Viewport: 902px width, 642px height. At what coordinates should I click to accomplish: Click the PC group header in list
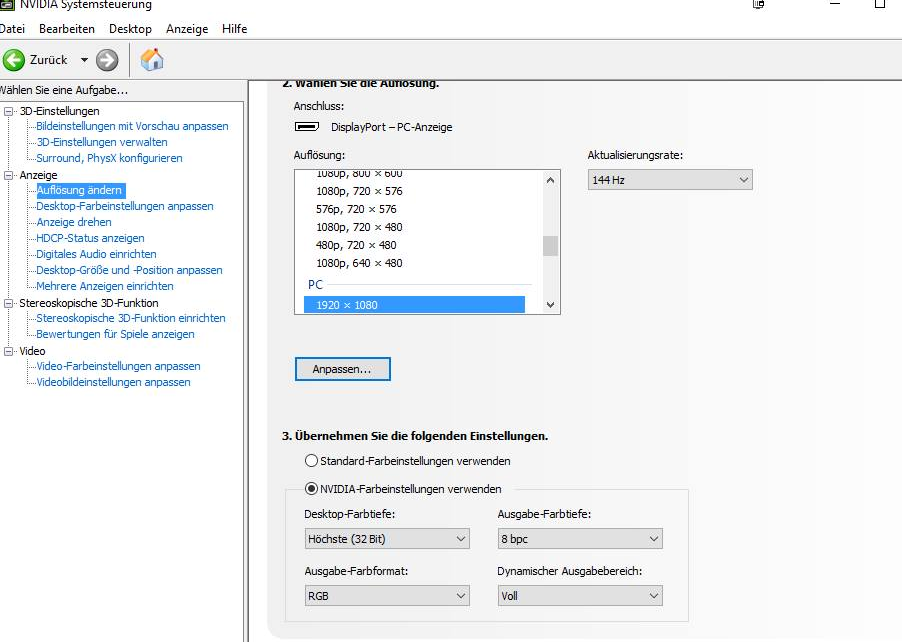(315, 285)
